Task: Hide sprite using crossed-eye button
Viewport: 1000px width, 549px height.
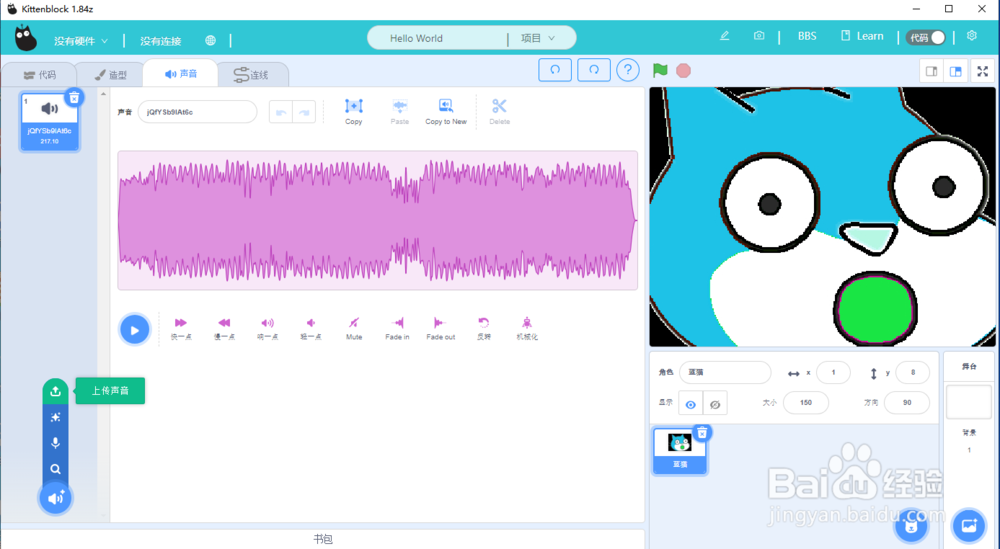Action: click(x=715, y=404)
